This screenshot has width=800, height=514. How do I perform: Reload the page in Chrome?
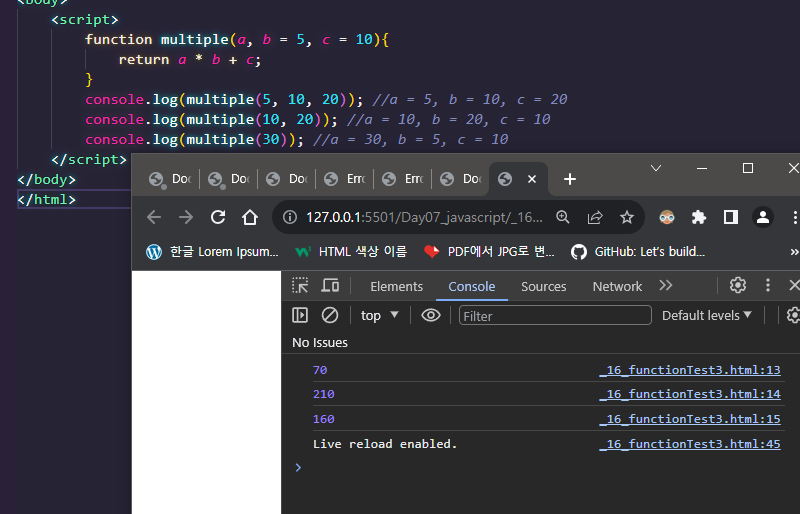coord(218,217)
